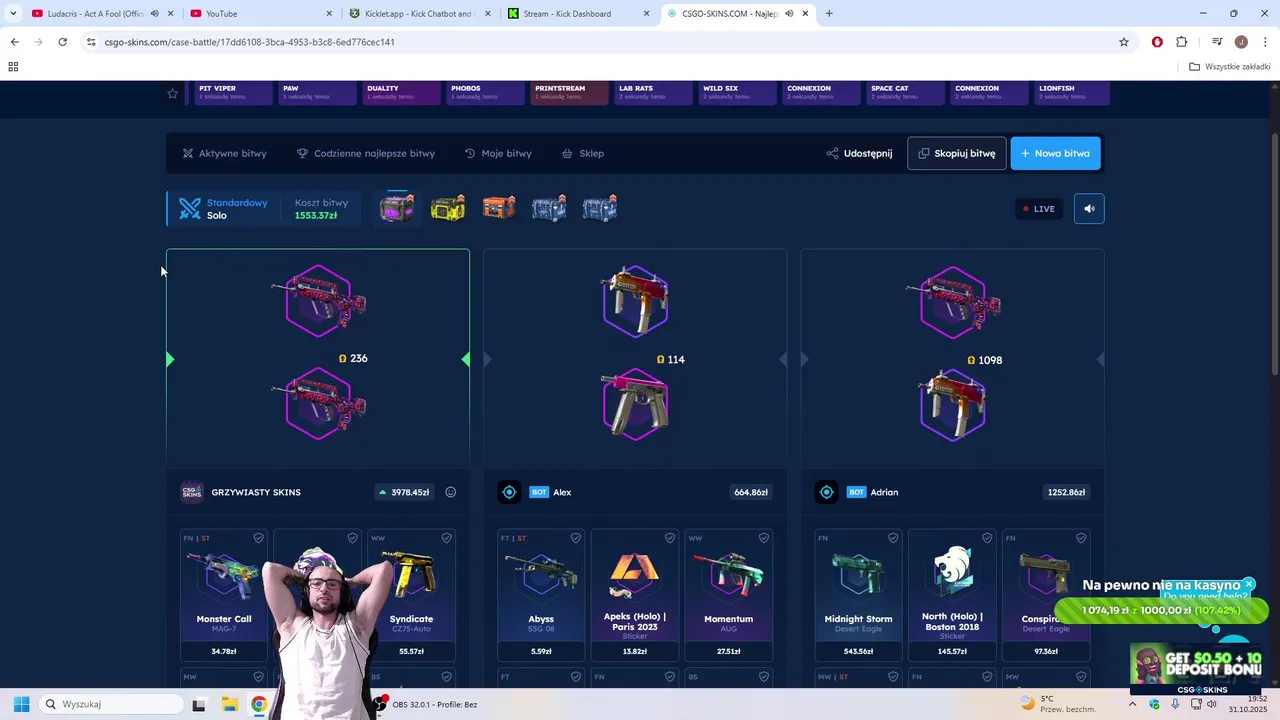Open the Midnight Storm Desert Eagle card
This screenshot has height=720, width=1280.
pyautogui.click(x=858, y=594)
